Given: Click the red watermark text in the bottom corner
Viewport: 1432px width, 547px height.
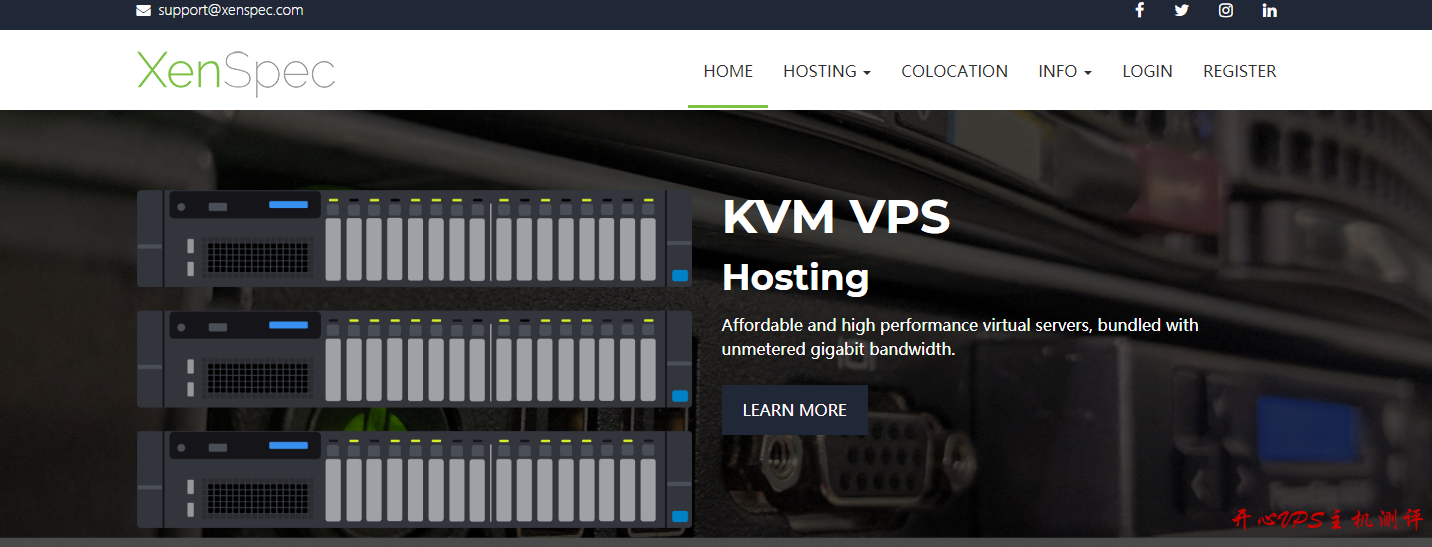Looking at the screenshot, I should coord(1326,520).
